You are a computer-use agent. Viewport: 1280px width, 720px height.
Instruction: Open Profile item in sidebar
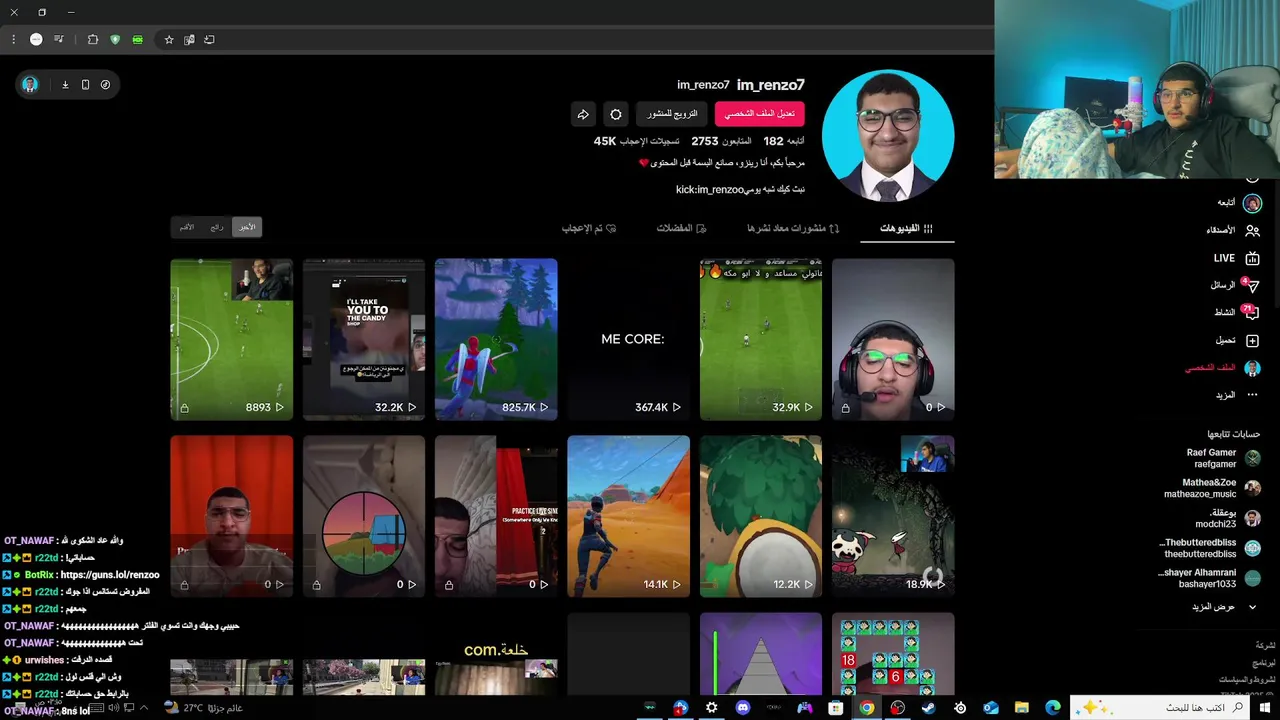[x=1223, y=368]
